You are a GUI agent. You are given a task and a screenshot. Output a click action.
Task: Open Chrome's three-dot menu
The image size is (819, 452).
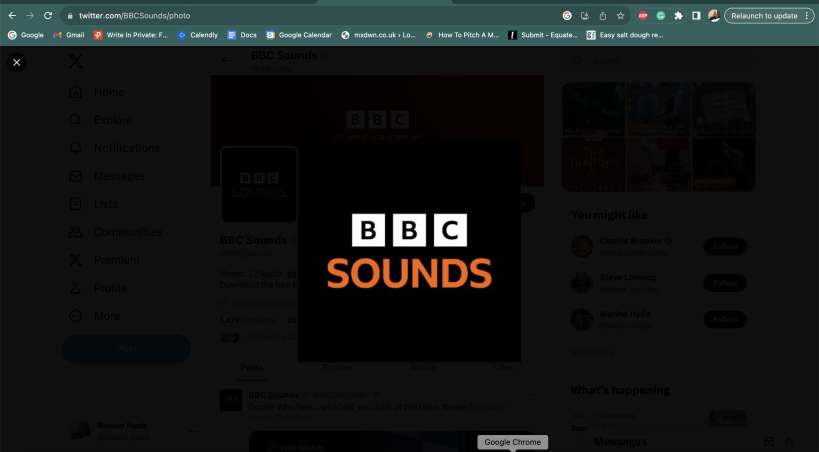(807, 16)
